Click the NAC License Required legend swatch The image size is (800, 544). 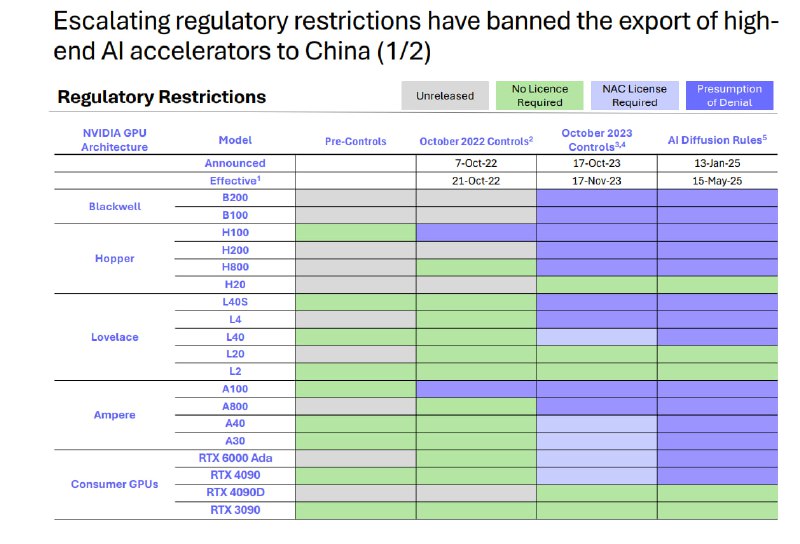pos(634,95)
